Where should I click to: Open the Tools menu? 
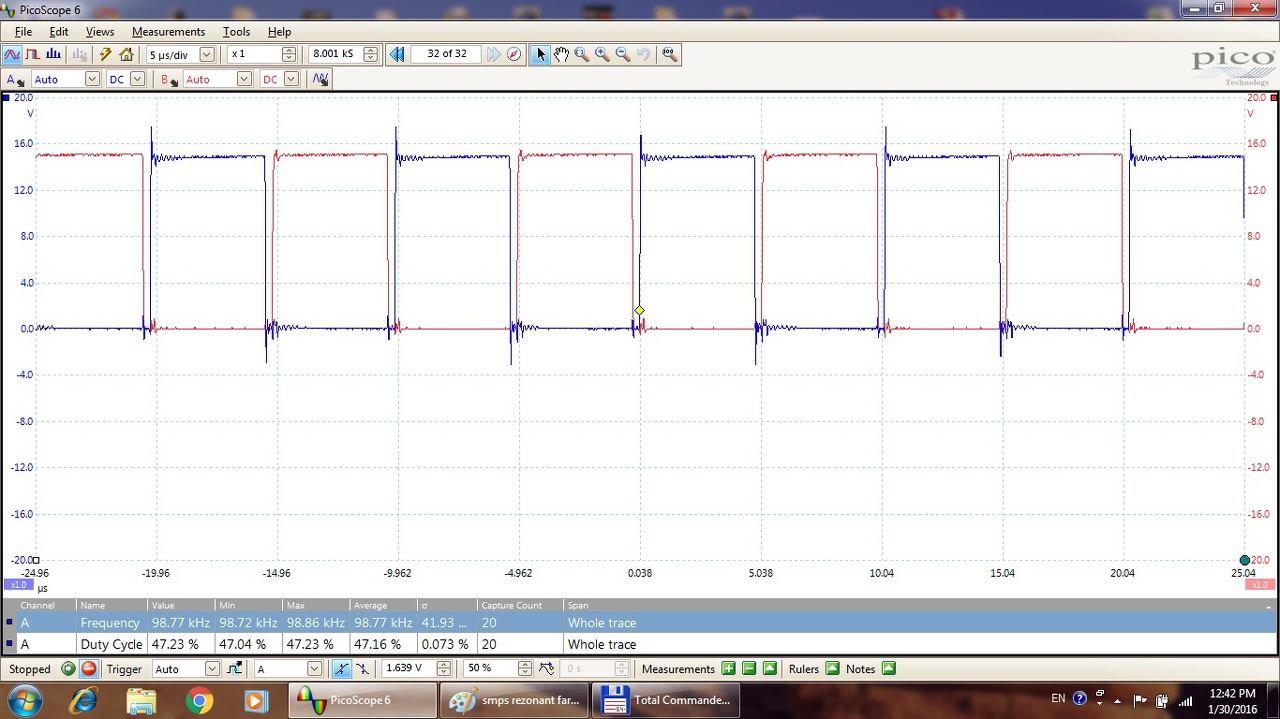[x=236, y=31]
